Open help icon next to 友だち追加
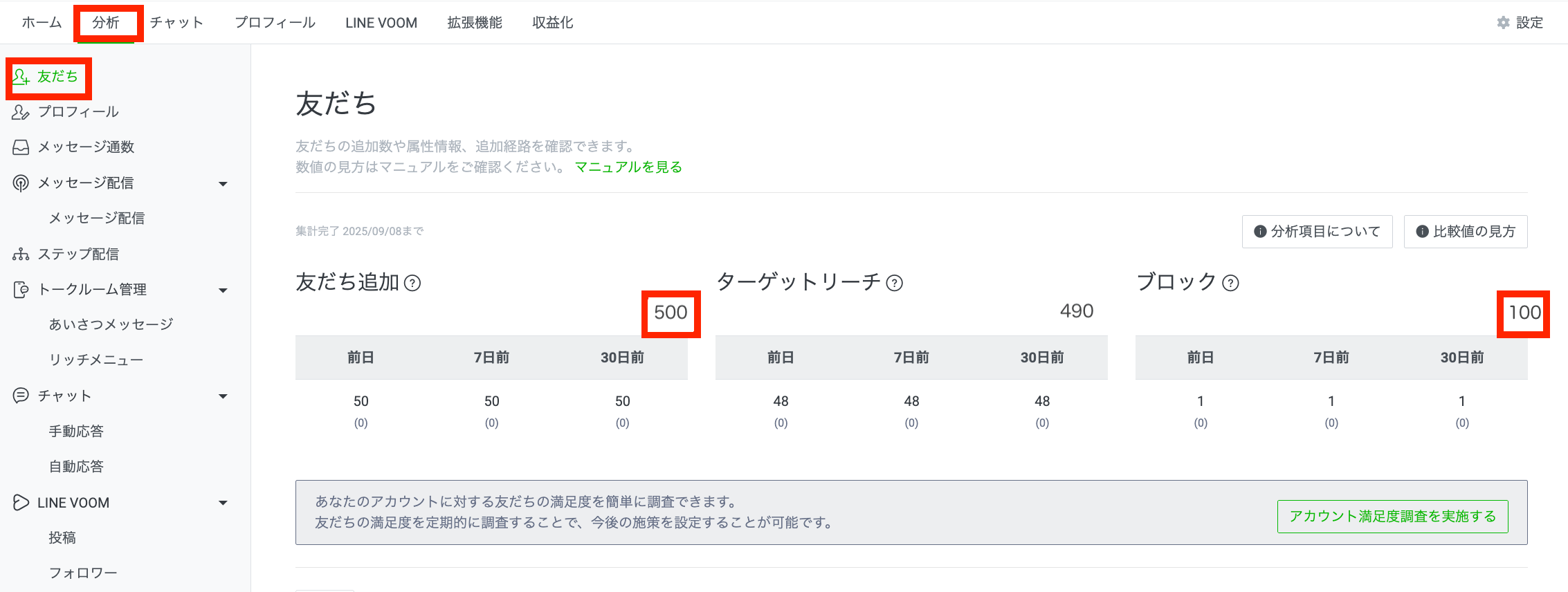The height and width of the screenshot is (592, 1568). pyautogui.click(x=412, y=283)
